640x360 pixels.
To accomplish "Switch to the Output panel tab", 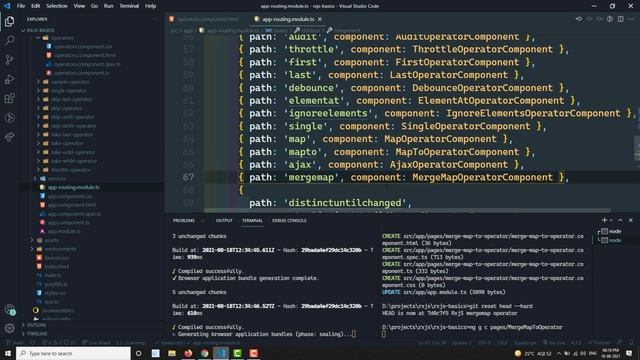I will (224, 220).
